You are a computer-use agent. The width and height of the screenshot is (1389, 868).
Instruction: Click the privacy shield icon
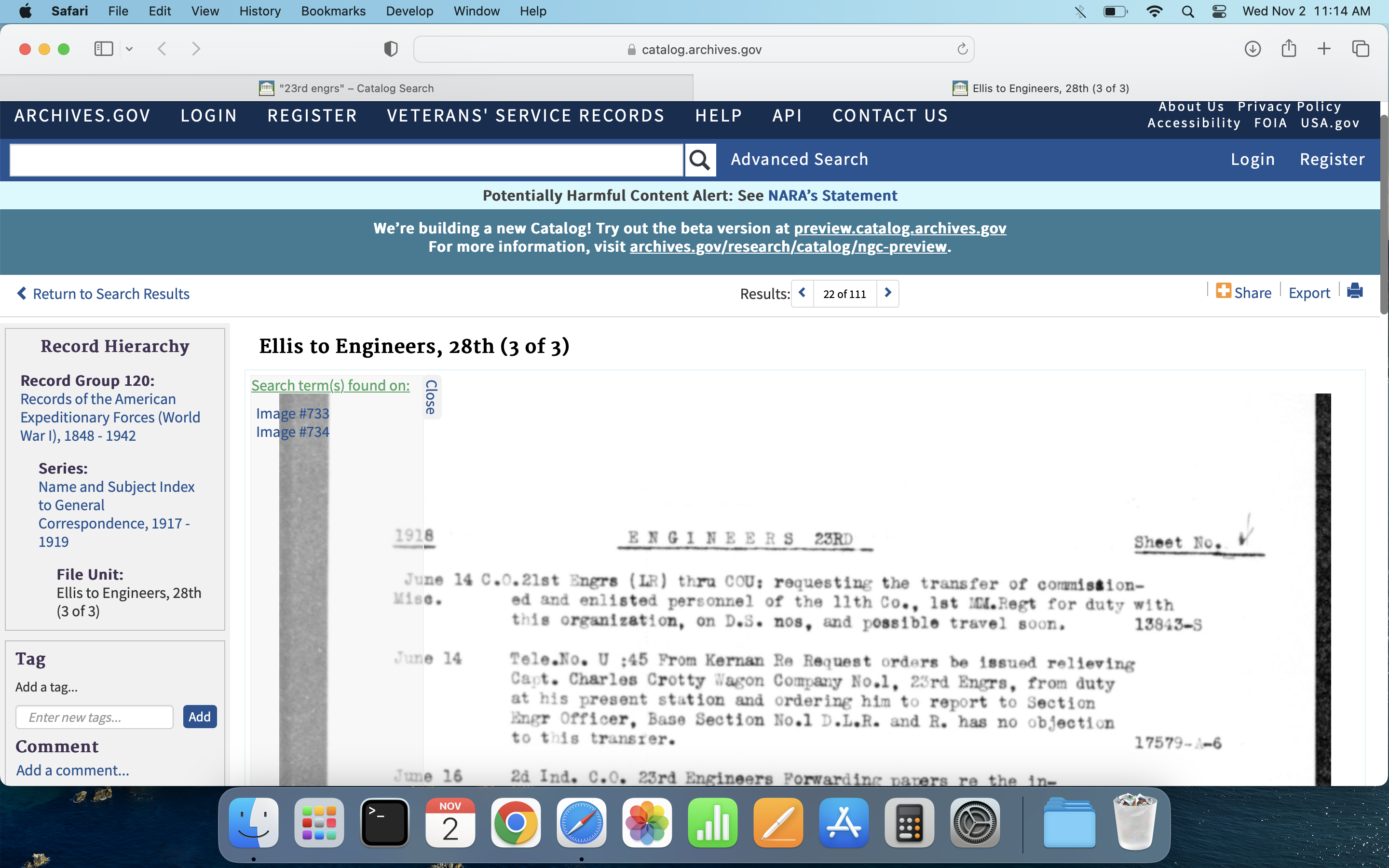click(x=390, y=49)
